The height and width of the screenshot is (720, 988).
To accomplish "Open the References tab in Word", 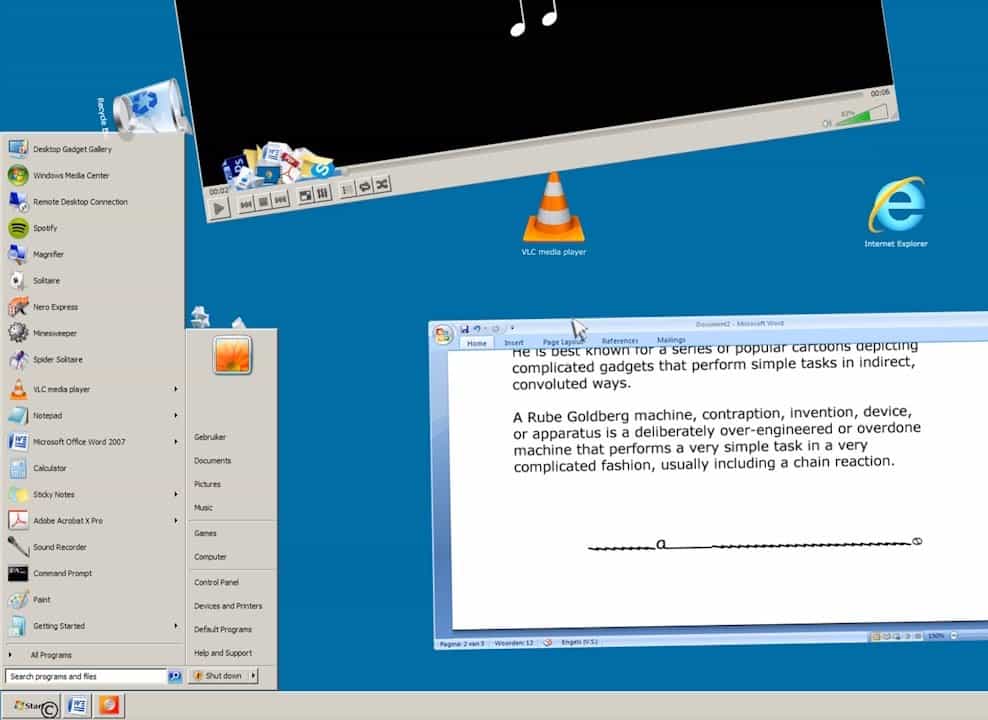I will pos(620,341).
